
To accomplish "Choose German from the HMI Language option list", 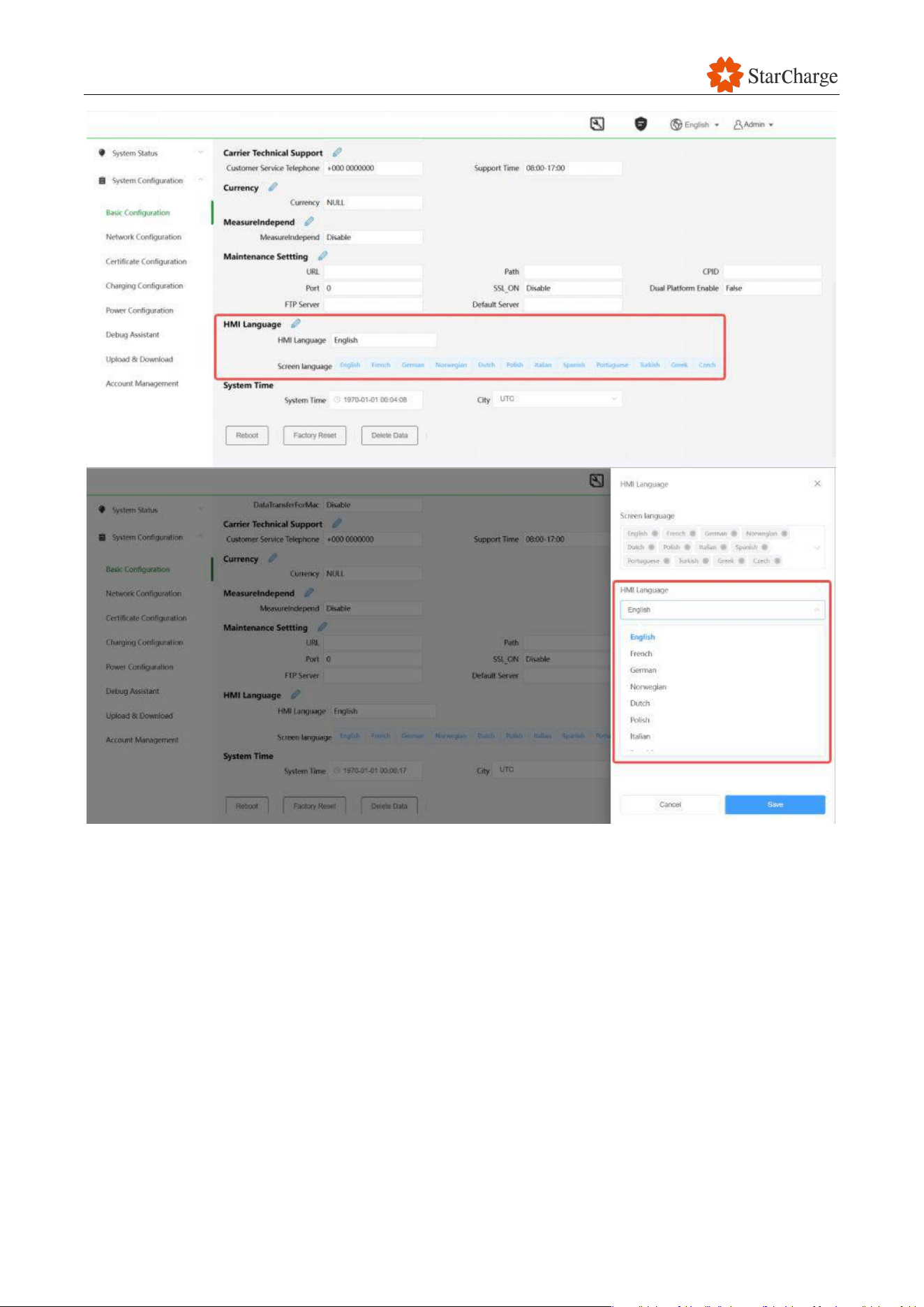I will 643,670.
